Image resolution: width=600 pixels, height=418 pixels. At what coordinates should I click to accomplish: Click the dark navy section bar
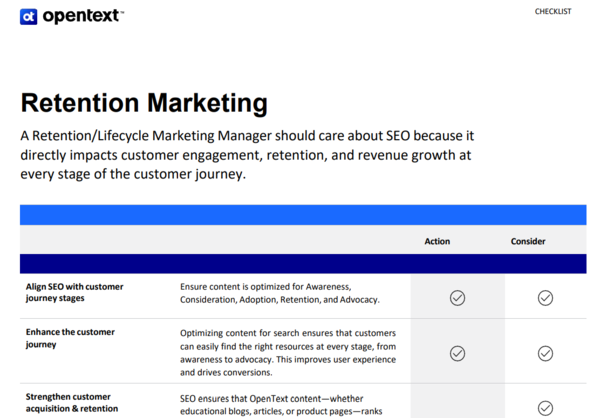point(302,264)
